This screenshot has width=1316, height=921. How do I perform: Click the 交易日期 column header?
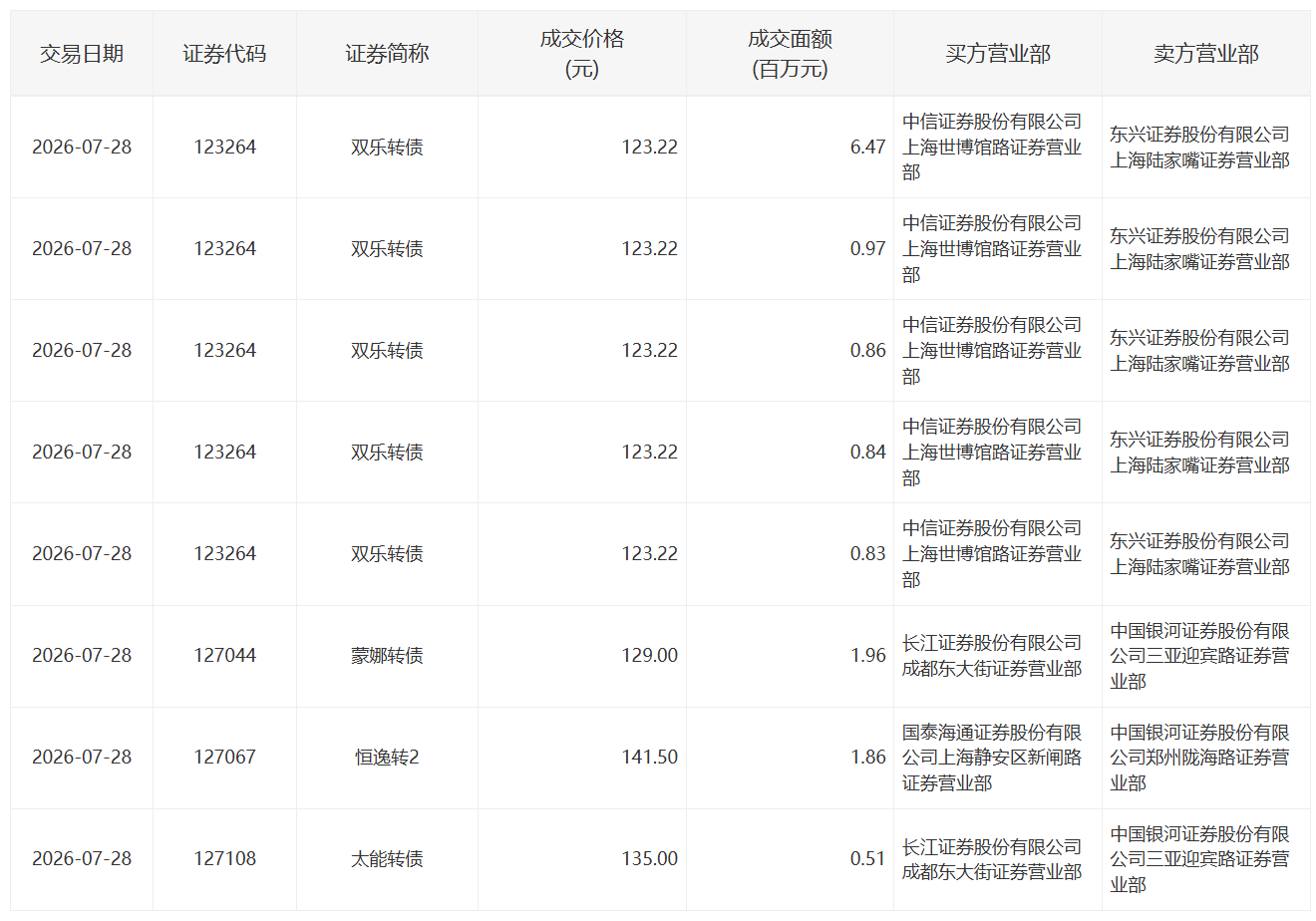point(82,54)
